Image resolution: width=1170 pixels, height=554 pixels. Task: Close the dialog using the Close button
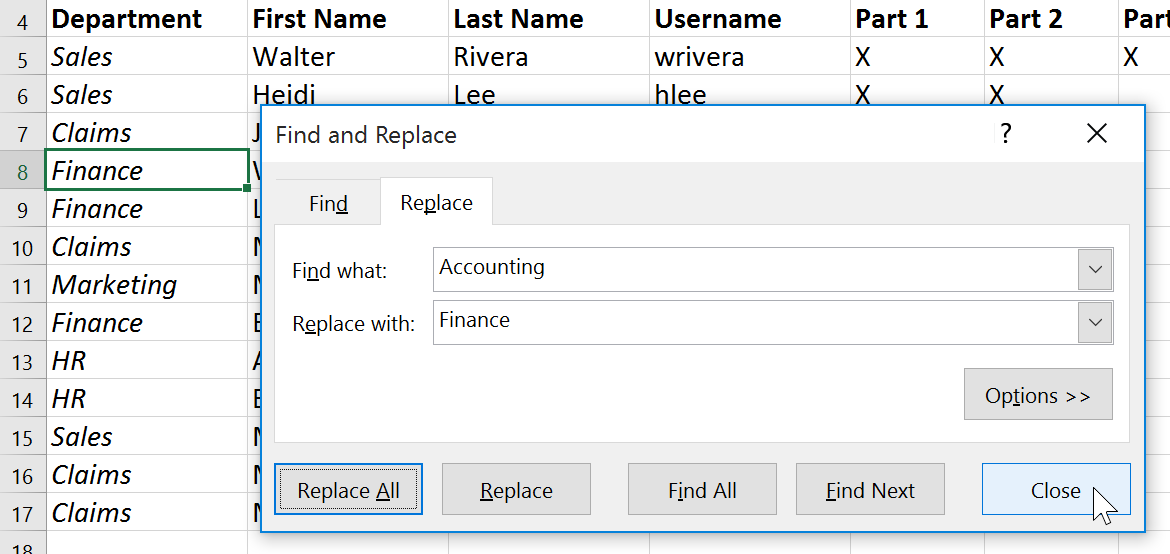pos(1055,490)
